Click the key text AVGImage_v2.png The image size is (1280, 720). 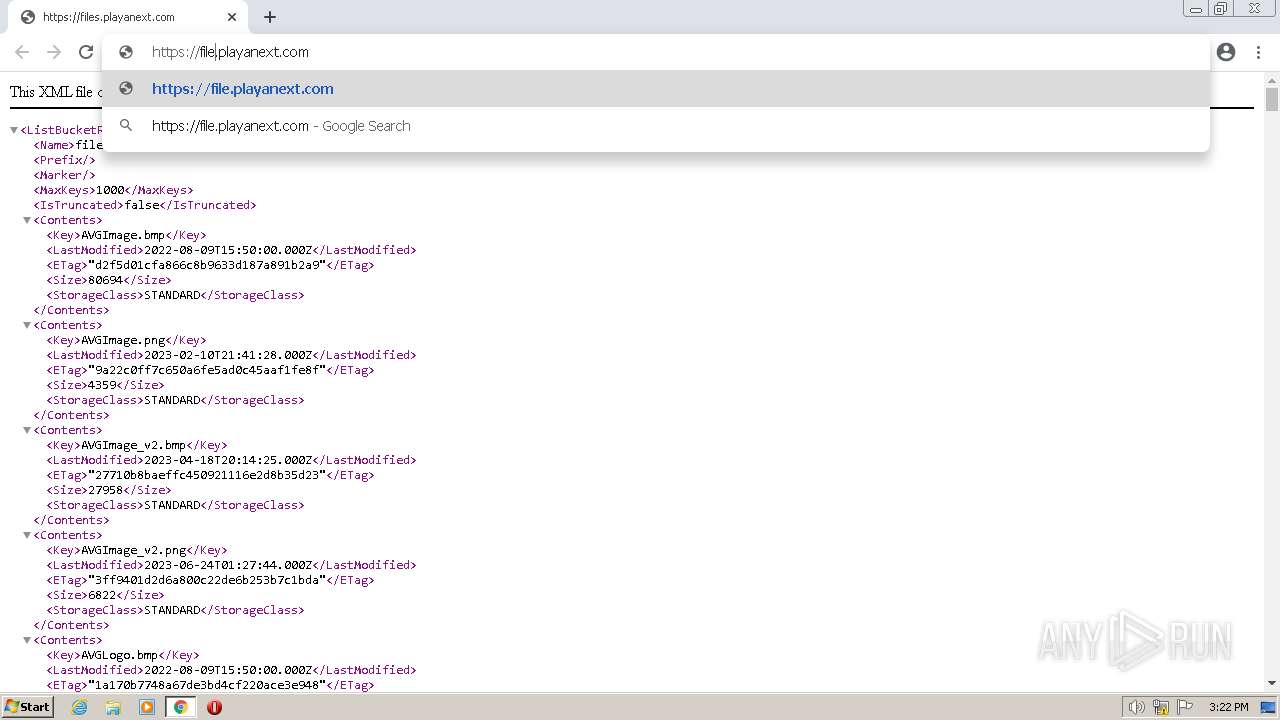tap(133, 550)
